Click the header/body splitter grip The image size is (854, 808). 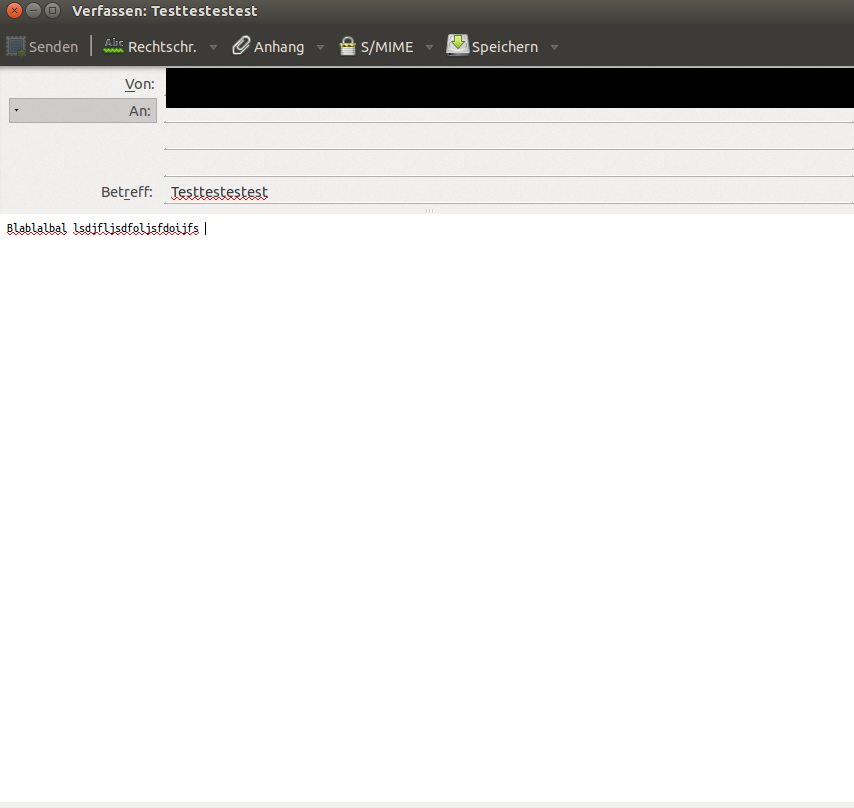point(429,211)
